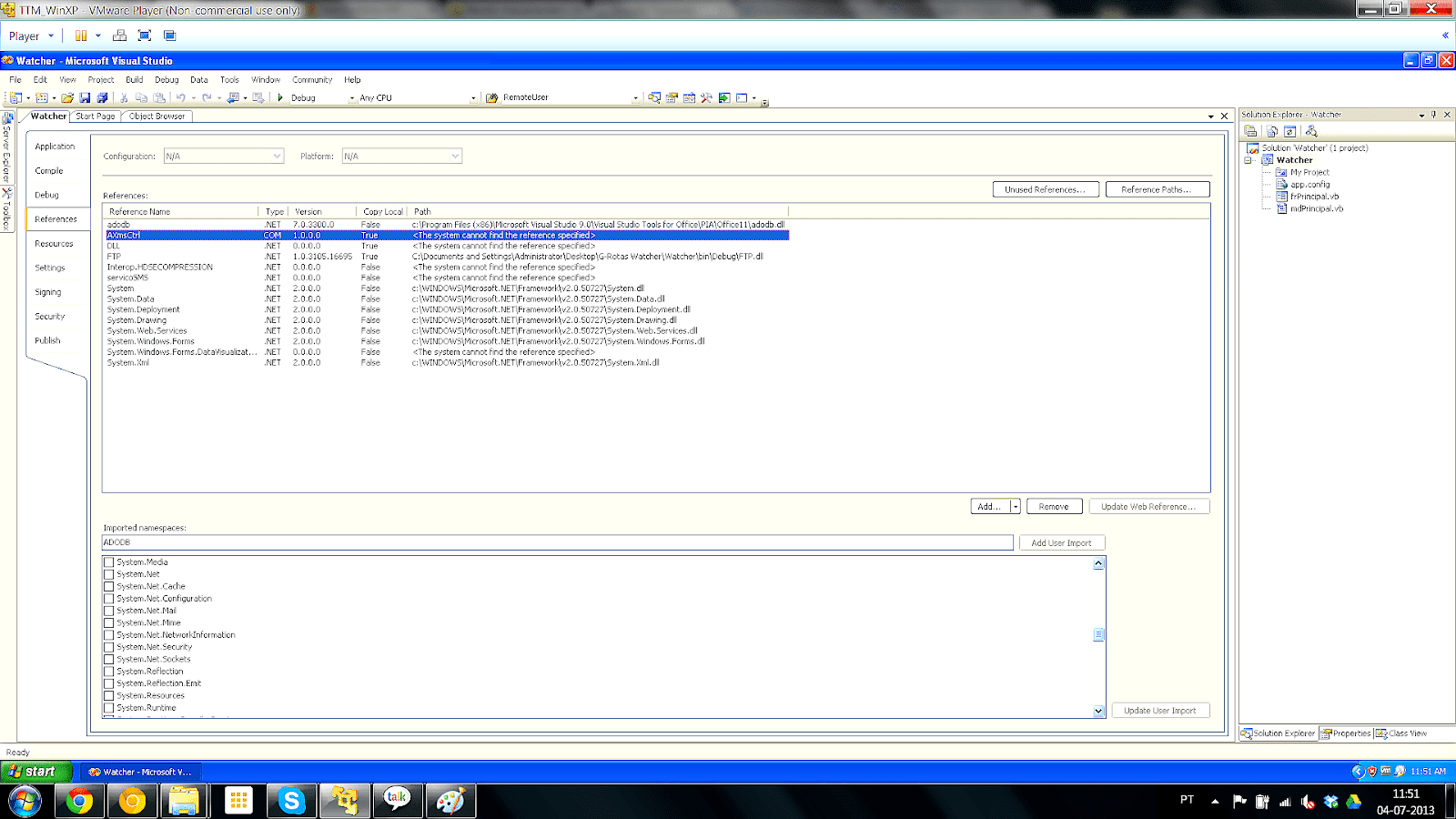Switch to the Object Browser tab
This screenshot has width=1456, height=819.
point(157,116)
